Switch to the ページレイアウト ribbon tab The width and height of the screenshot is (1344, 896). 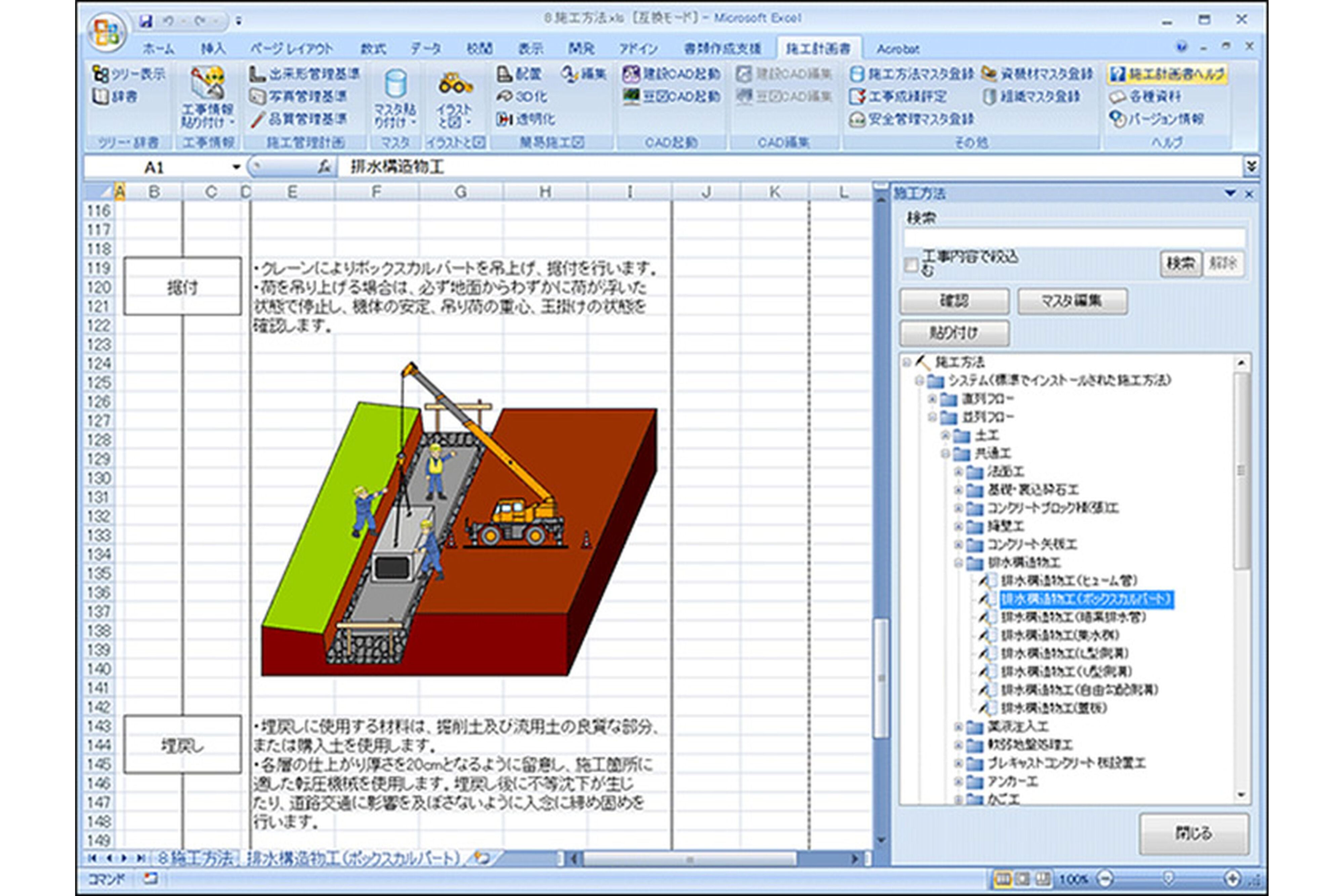pos(292,49)
